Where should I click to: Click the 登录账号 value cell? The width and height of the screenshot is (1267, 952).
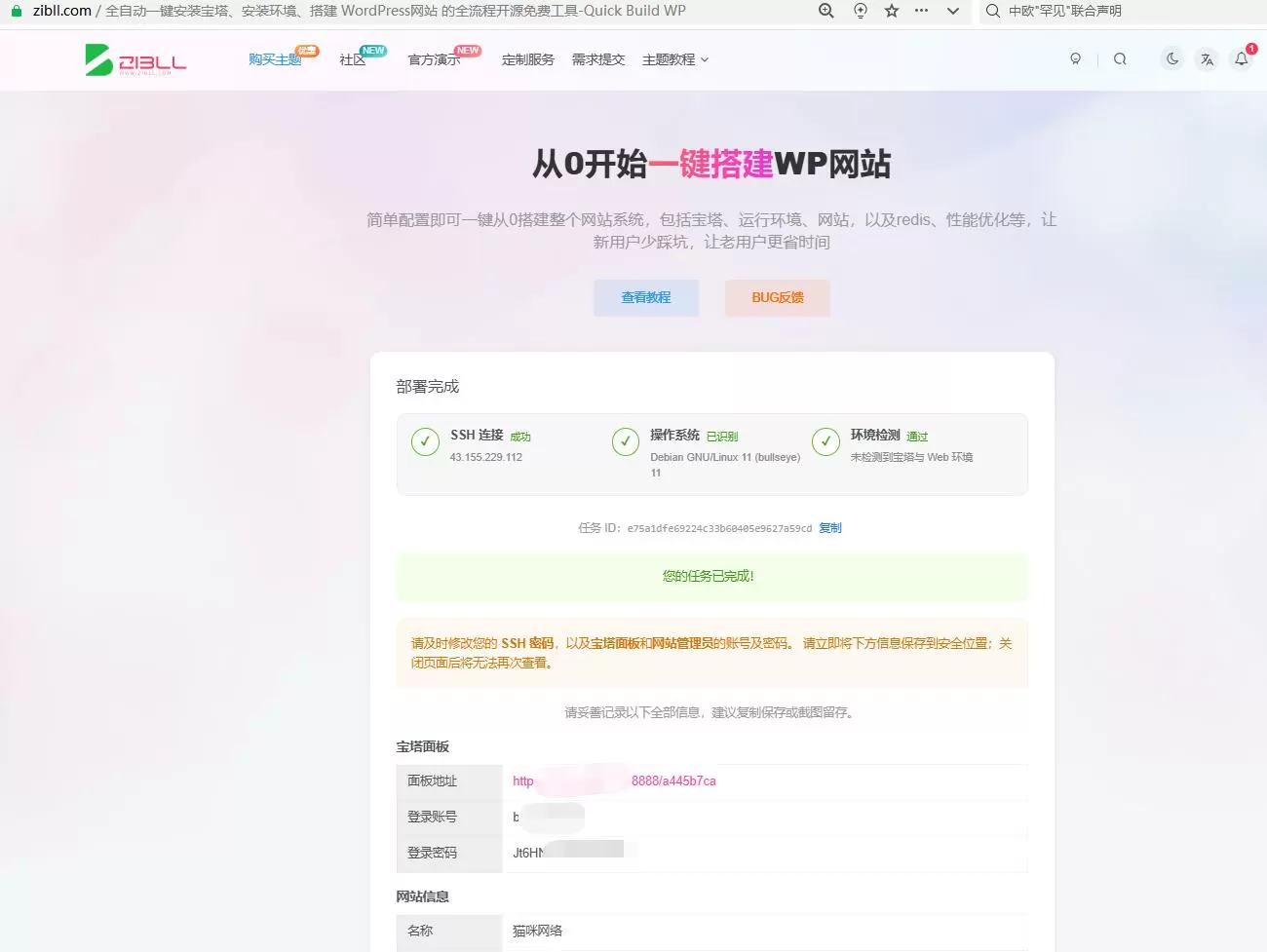click(765, 817)
